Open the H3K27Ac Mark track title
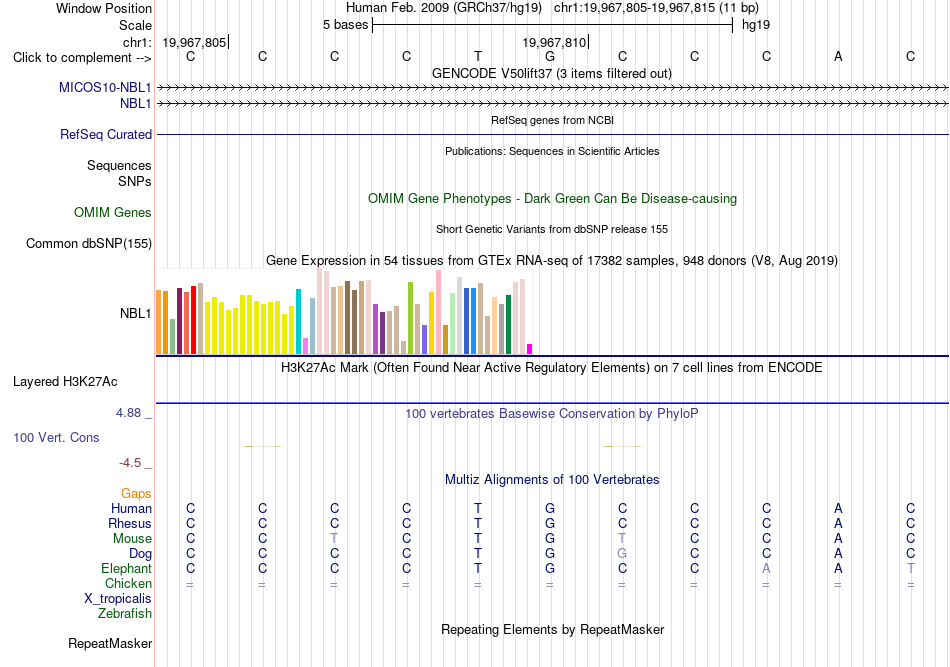Image resolution: width=950 pixels, height=667 pixels. pyautogui.click(x=552, y=368)
